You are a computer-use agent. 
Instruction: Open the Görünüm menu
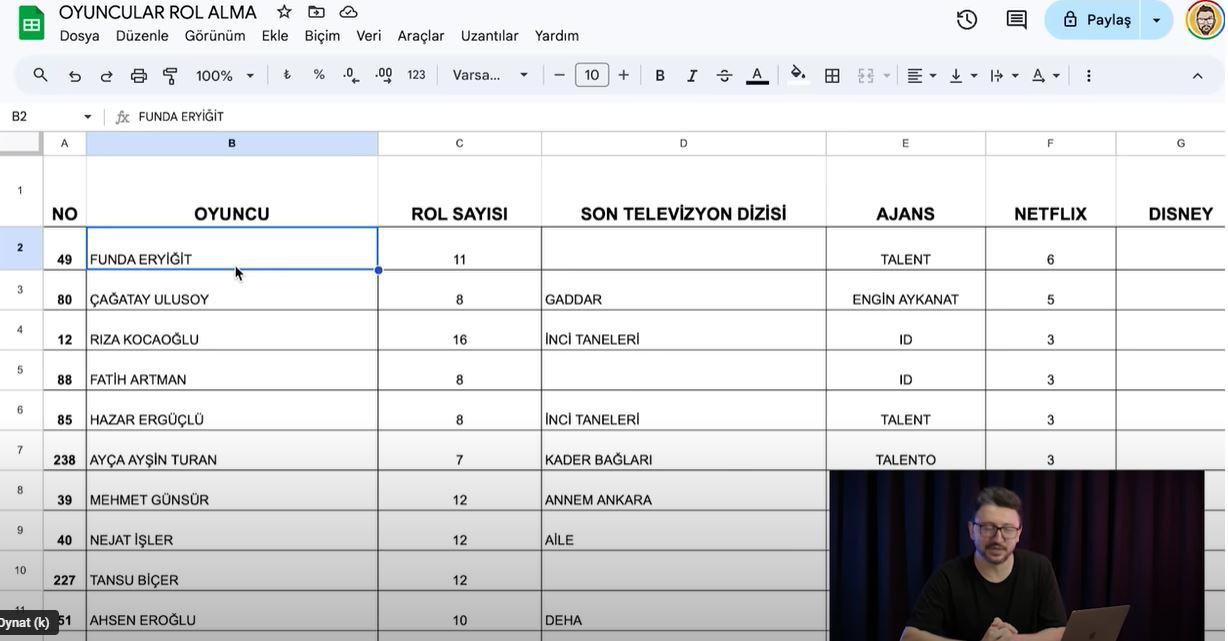tap(215, 36)
